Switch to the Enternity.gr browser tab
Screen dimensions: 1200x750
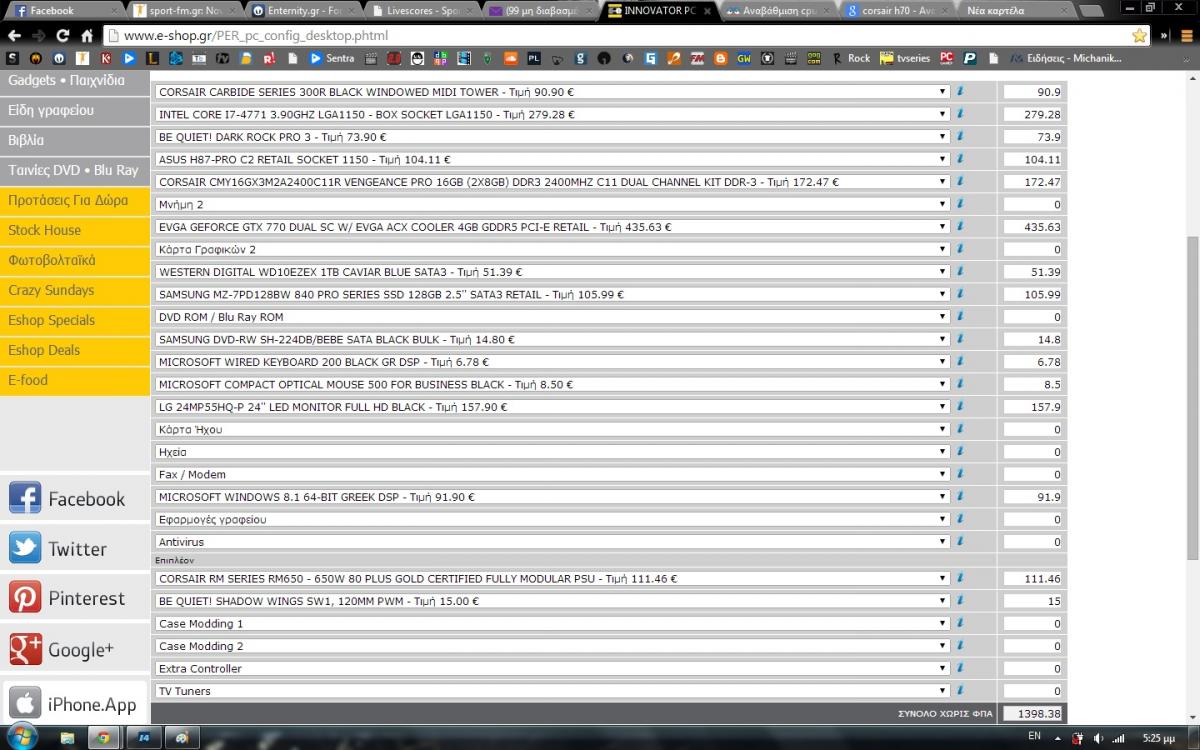click(302, 11)
